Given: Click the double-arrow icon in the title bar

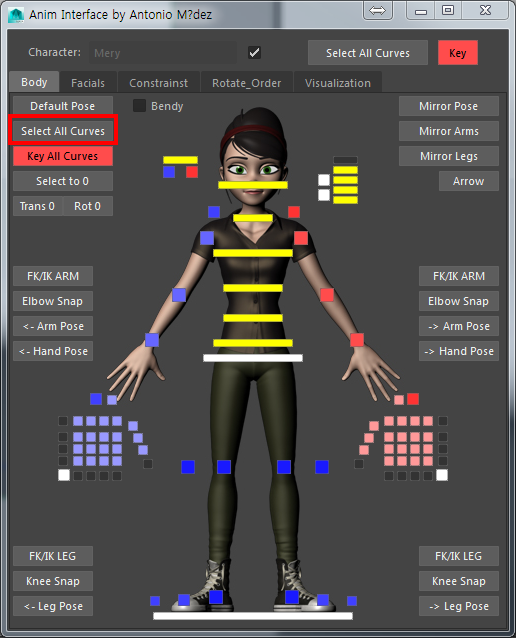Looking at the screenshot, I should click(x=377, y=11).
